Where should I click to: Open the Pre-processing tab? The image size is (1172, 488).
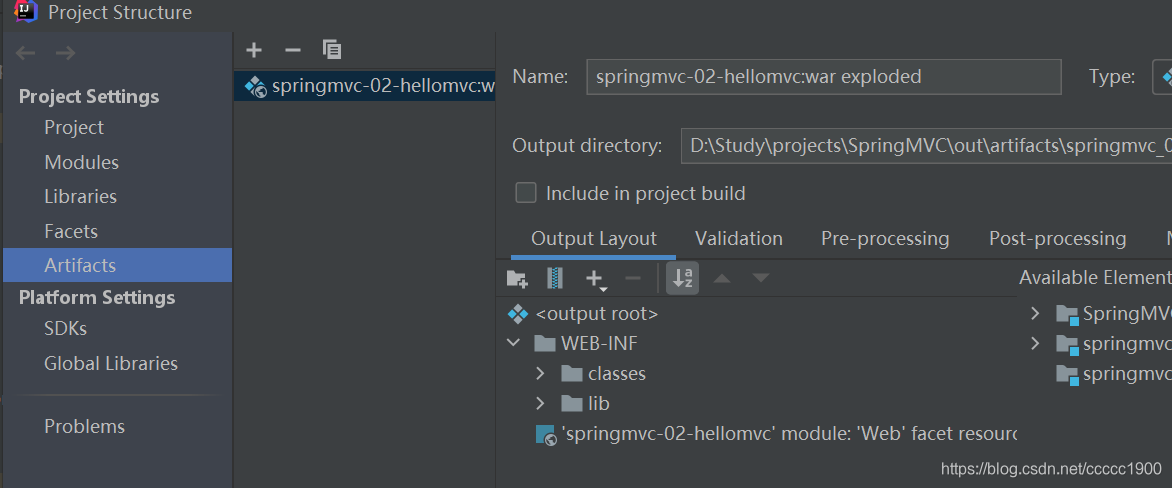click(885, 238)
